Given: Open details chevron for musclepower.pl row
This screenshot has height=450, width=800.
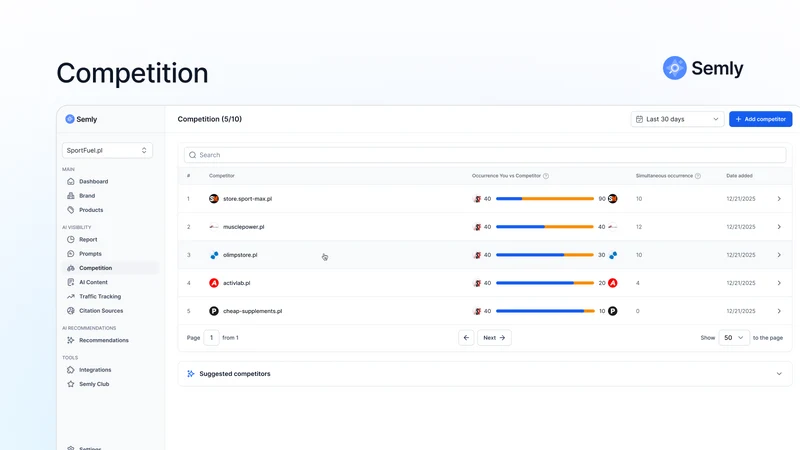Looking at the screenshot, I should [x=779, y=227].
